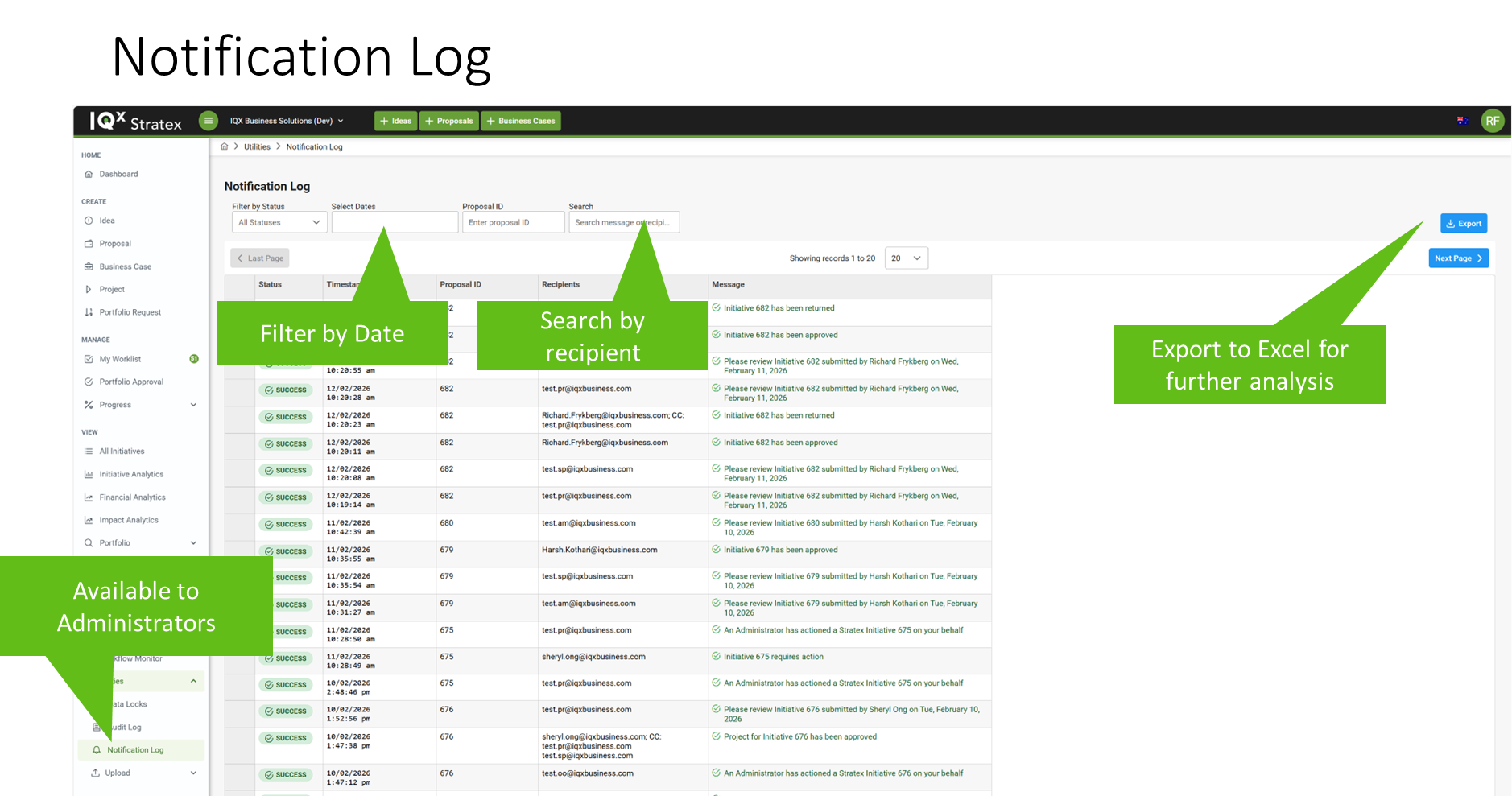Click Utilities in the breadcrumb
1512x796 pixels.
pos(257,146)
